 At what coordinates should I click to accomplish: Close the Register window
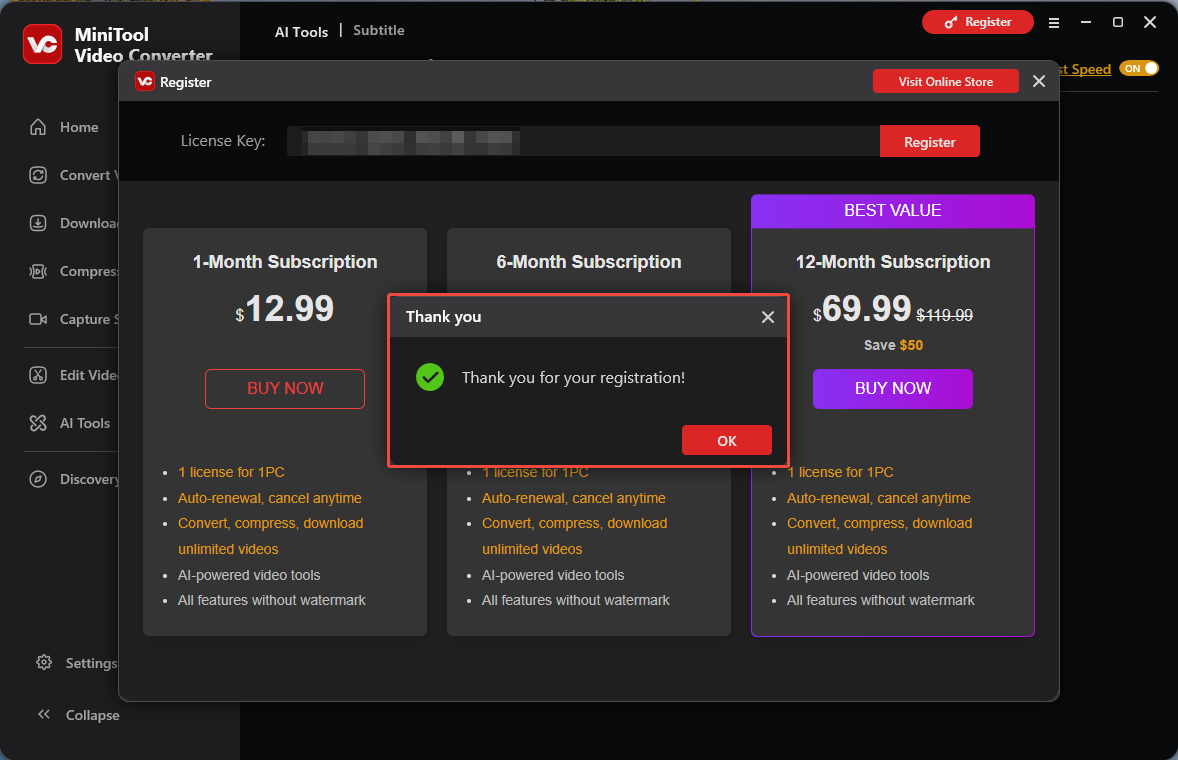1039,81
